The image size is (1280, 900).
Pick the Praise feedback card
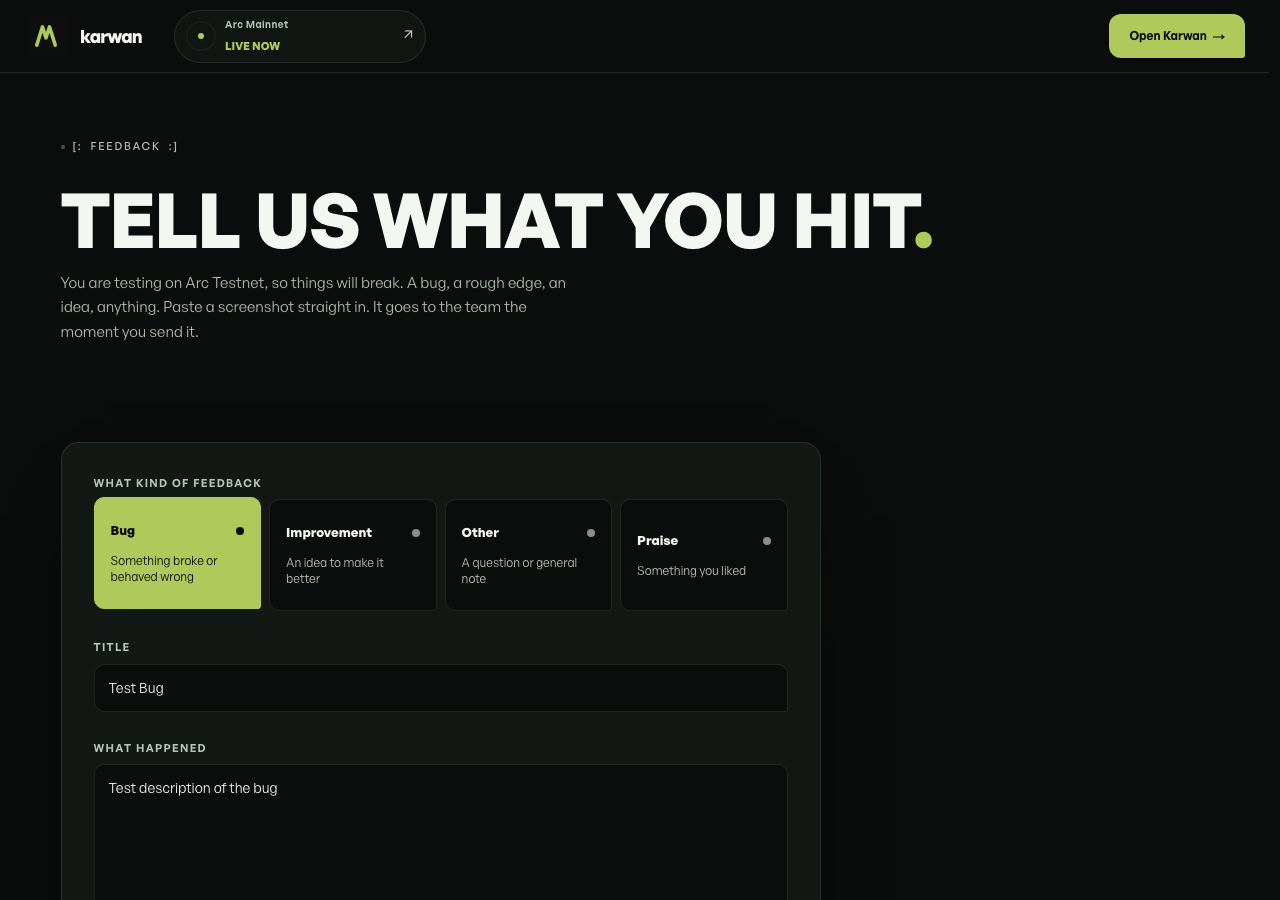[704, 555]
